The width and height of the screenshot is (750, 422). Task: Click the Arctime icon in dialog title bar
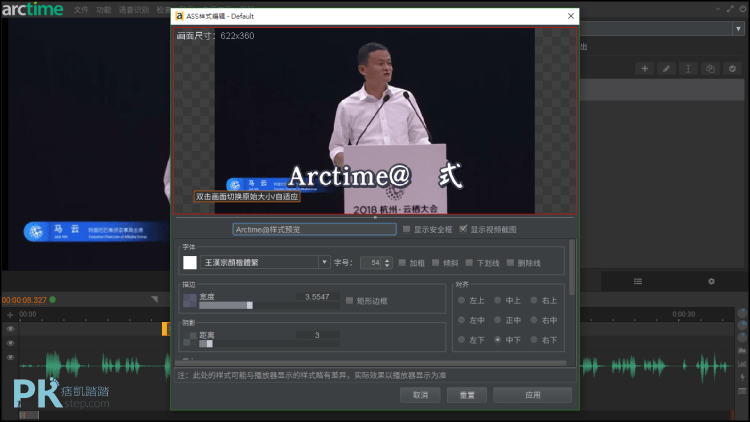click(179, 16)
